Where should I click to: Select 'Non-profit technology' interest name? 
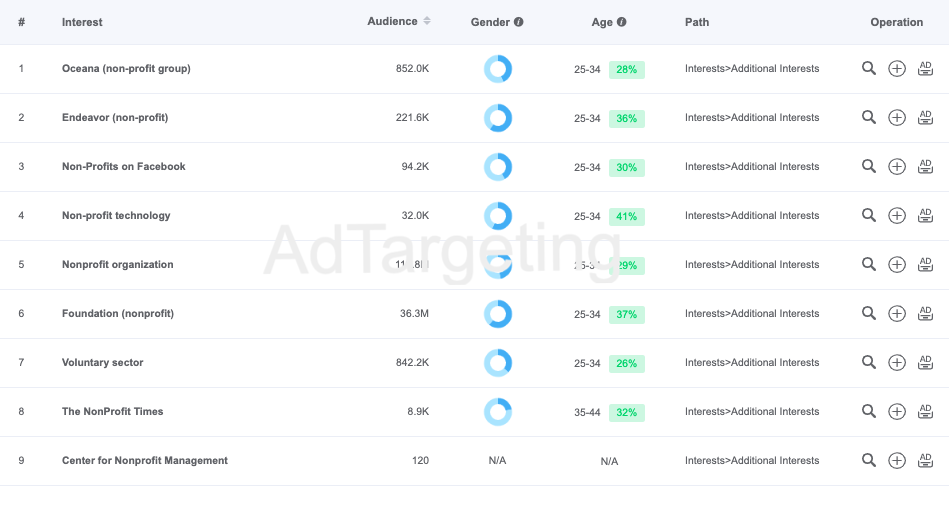coord(116,215)
